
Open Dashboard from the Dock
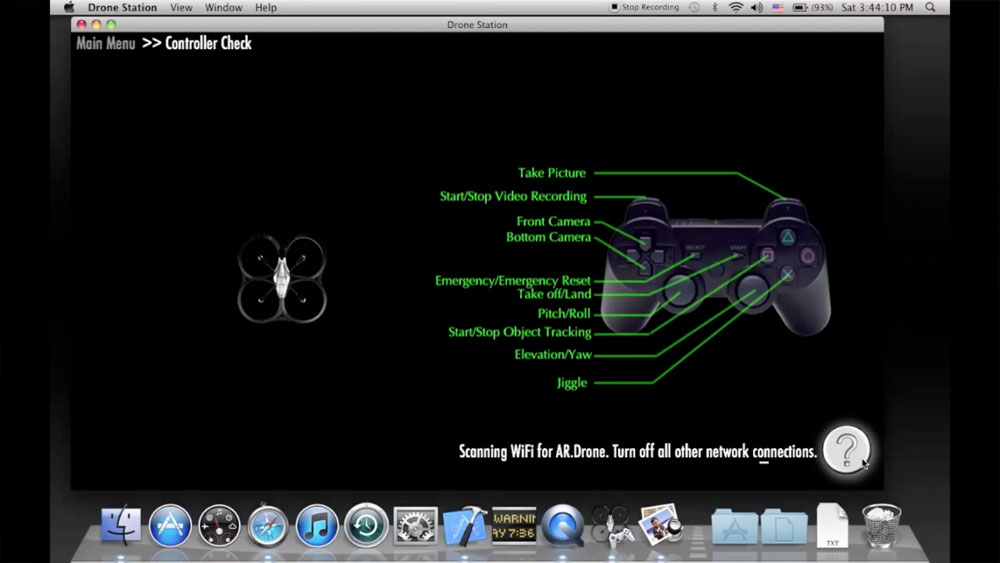point(219,525)
